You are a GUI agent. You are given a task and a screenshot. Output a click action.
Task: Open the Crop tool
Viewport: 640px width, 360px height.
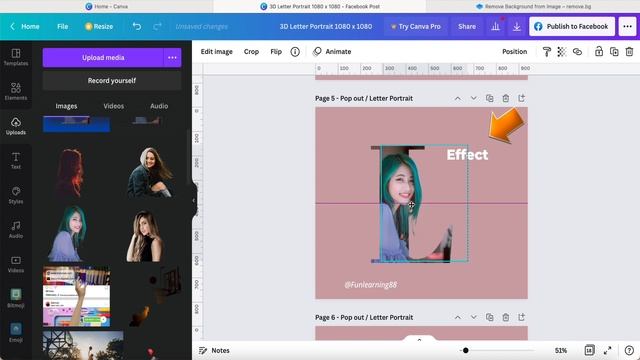coord(251,52)
